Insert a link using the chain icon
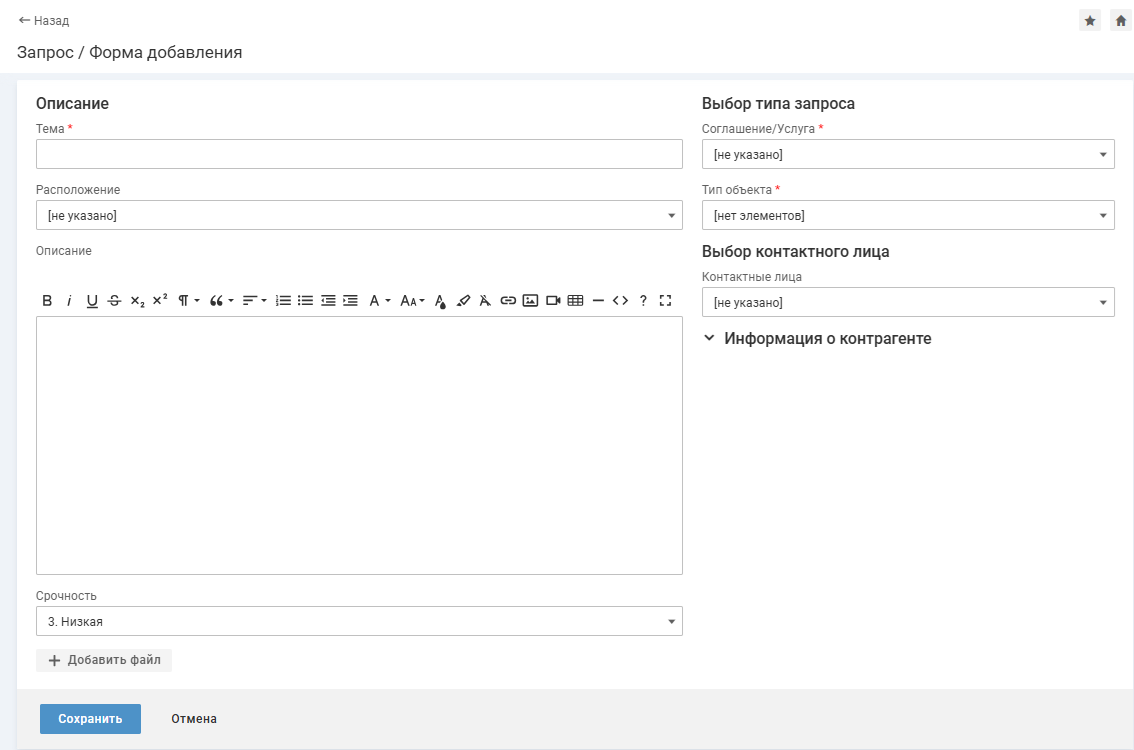The height and width of the screenshot is (750, 1134). tap(508, 300)
